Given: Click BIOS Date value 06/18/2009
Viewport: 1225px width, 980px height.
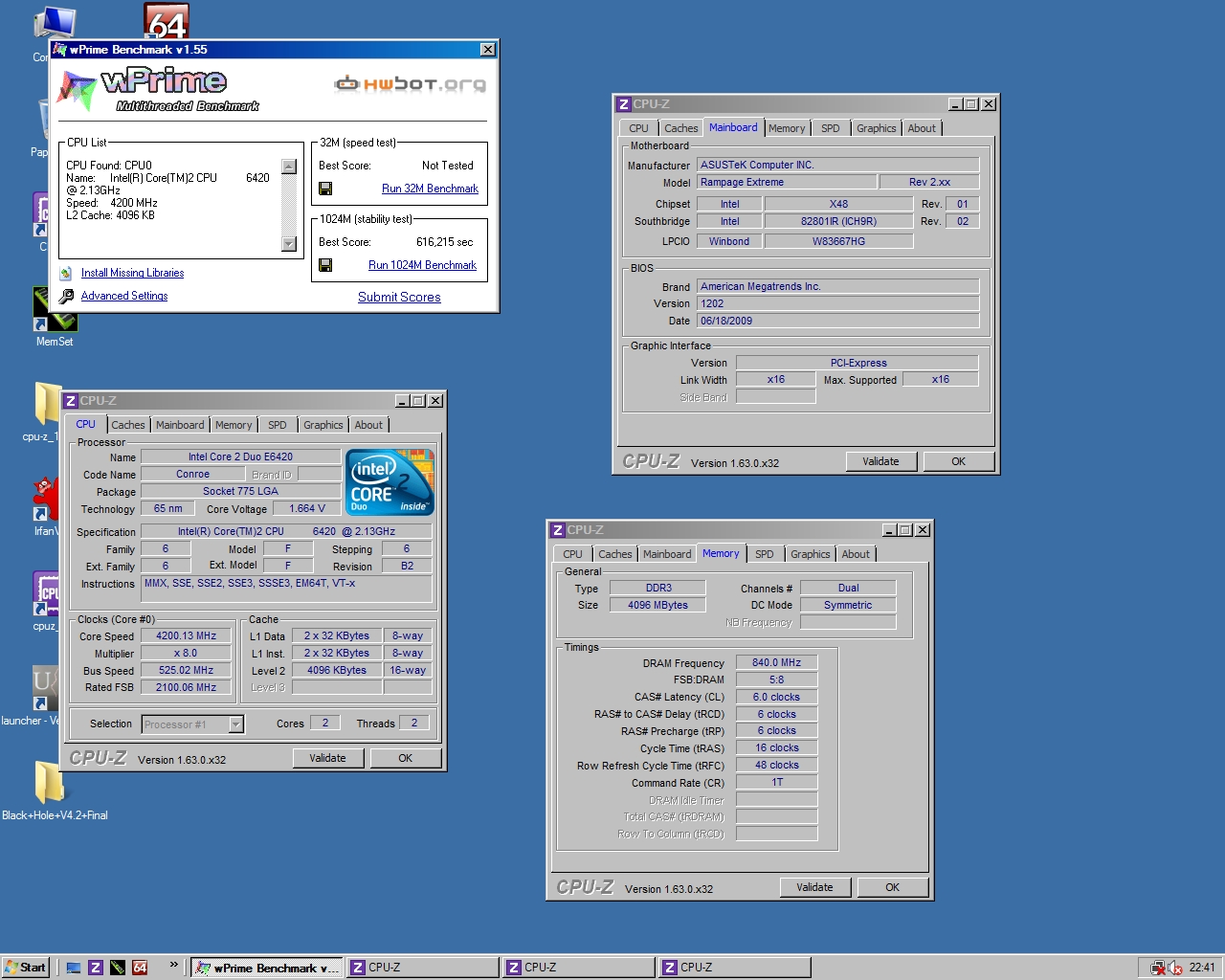Looking at the screenshot, I should tap(837, 321).
